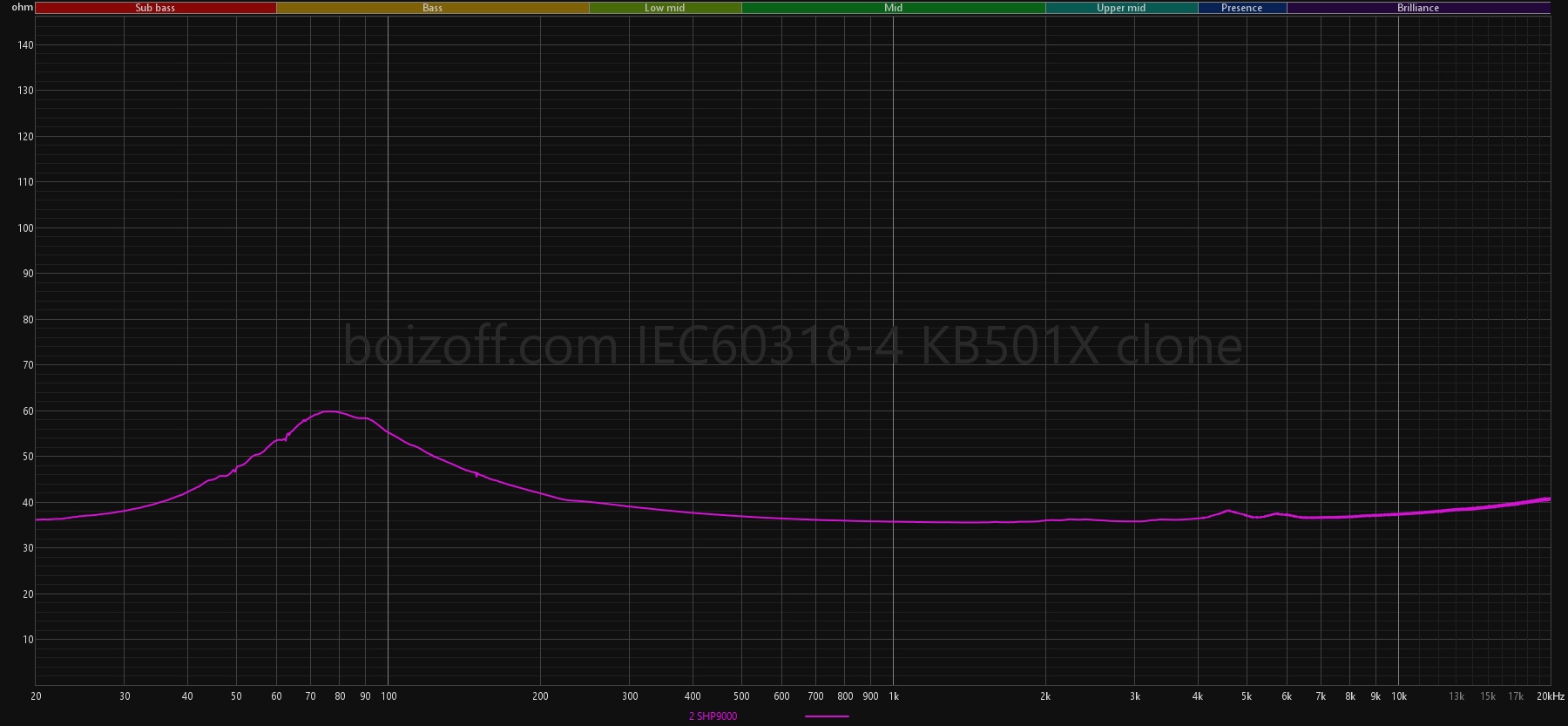Click the Low mid band header

click(665, 8)
